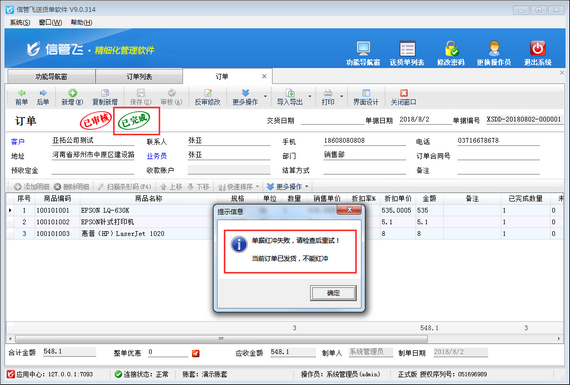The height and width of the screenshot is (385, 570).
Task: Close the 提示信息 dialog with red X
Action: click(349, 210)
